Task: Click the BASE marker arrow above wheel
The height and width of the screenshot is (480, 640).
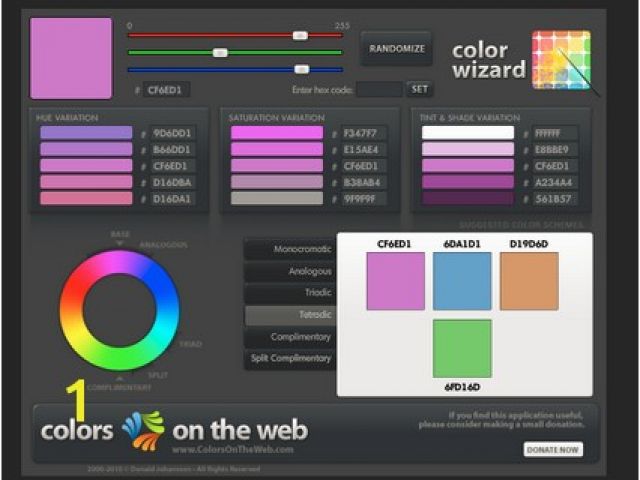Action: pyautogui.click(x=120, y=243)
